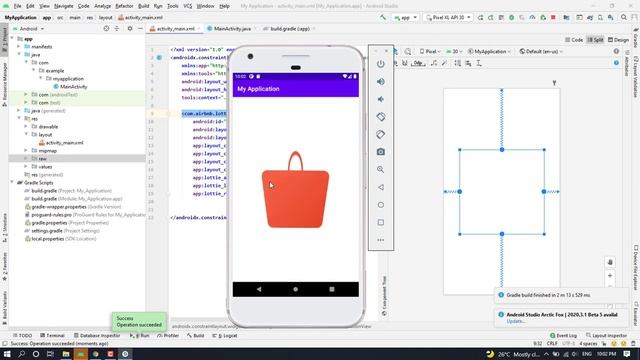Open the Refactor menu
640x360 pixels.
[124, 6]
